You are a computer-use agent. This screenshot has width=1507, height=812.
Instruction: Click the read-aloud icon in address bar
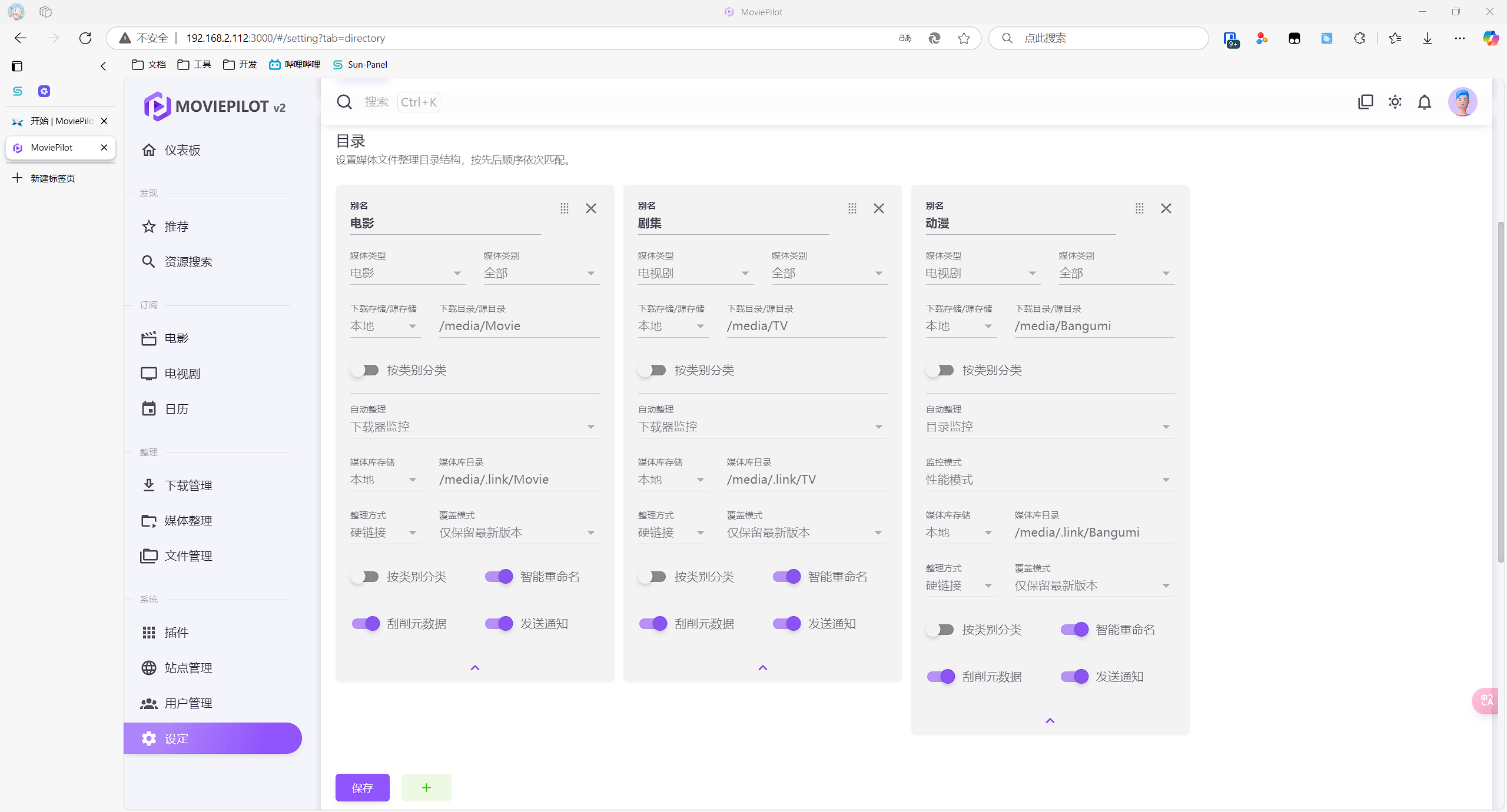point(905,38)
